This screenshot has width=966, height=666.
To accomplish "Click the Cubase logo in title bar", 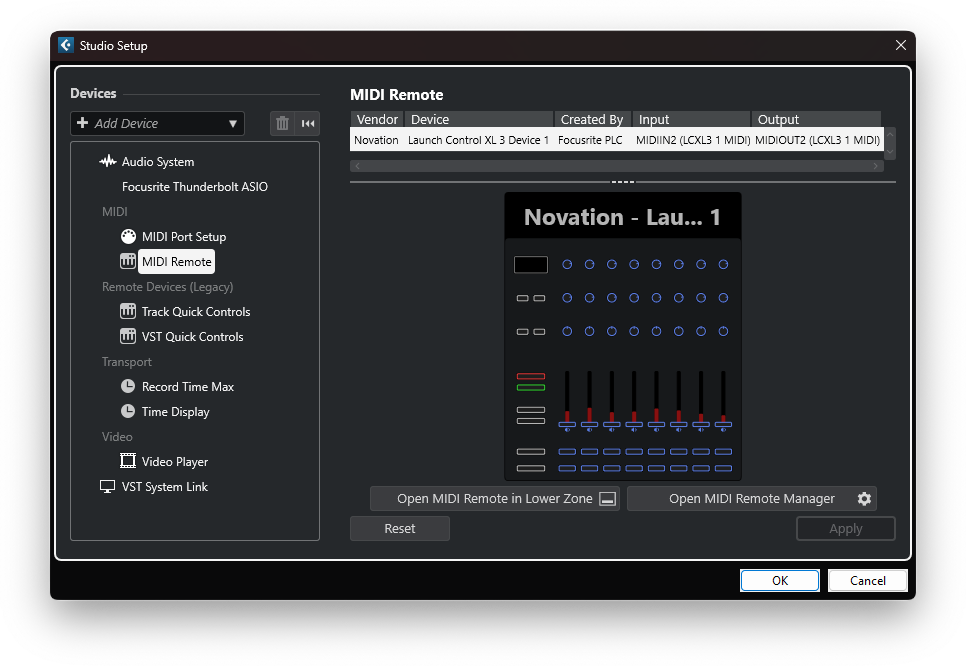I will click(x=66, y=45).
